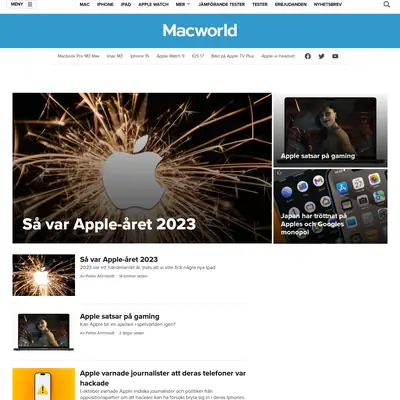
Task: Open NYHETSBREV navigation item
Action: coord(328,4)
